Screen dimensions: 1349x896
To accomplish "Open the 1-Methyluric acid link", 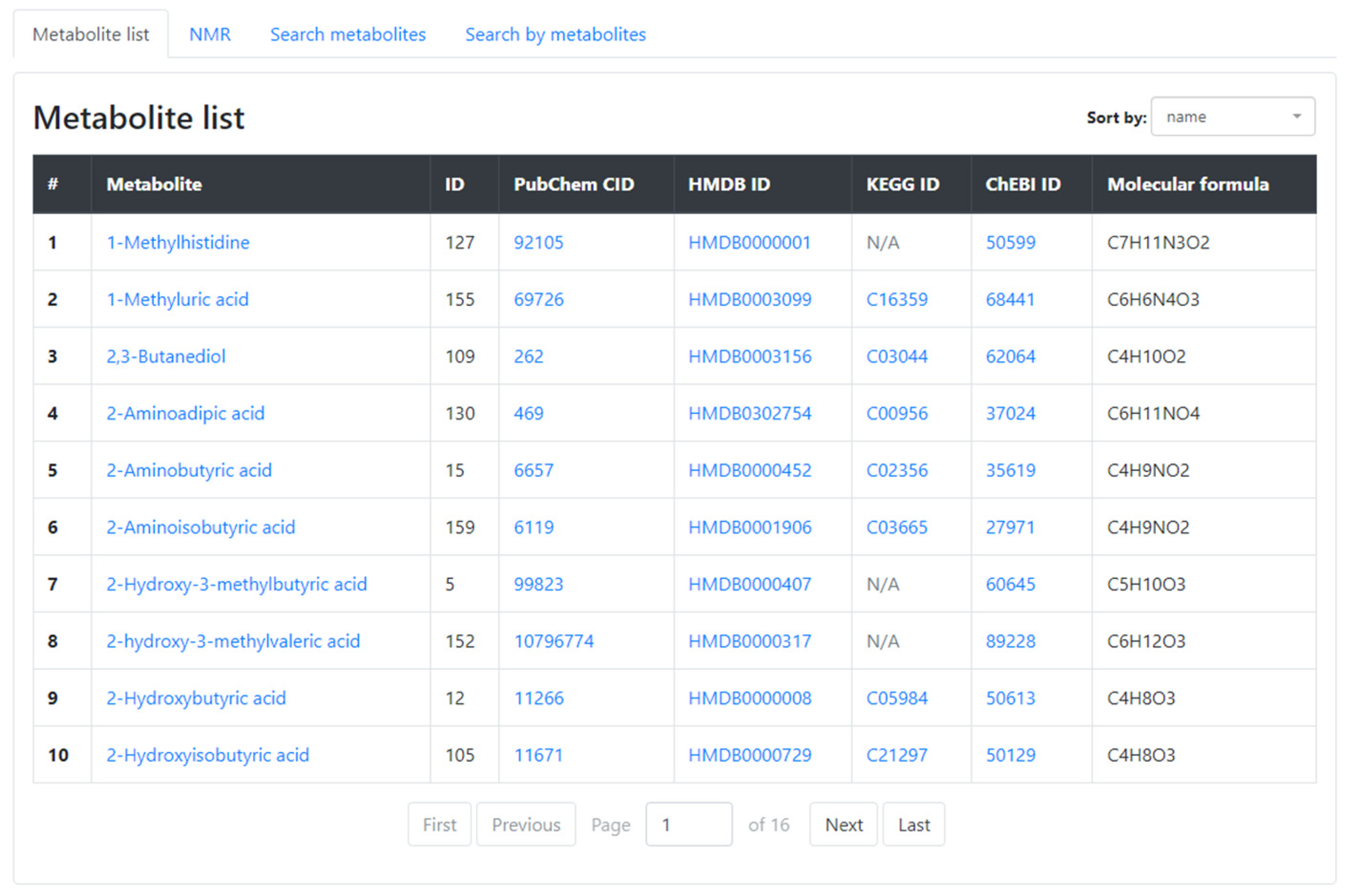I will point(177,300).
